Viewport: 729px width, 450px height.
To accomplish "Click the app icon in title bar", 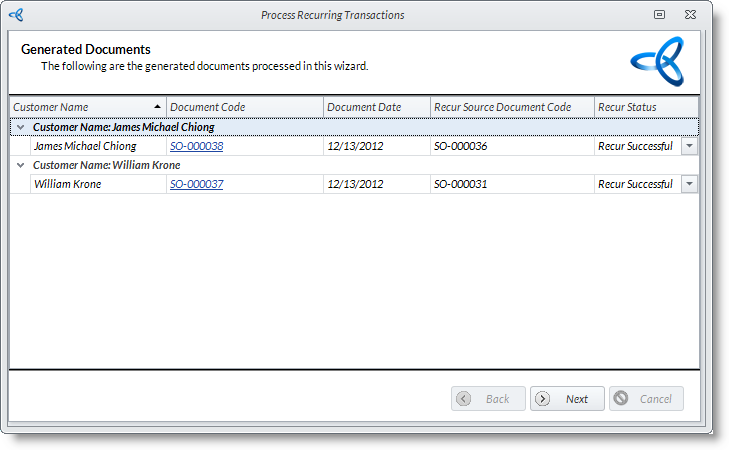I will 15,15.
